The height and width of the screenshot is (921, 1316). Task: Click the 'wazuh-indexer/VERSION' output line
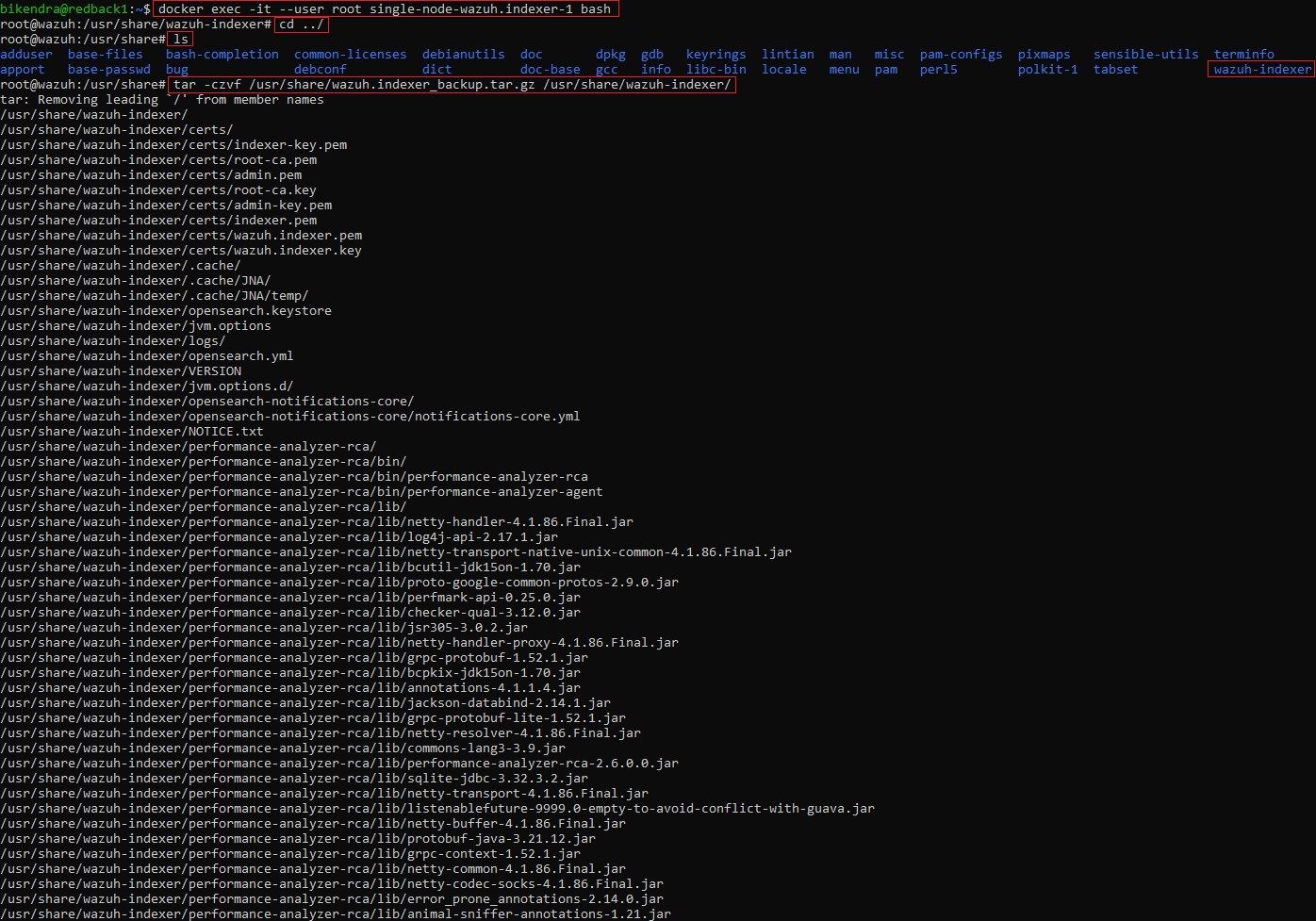(x=121, y=370)
